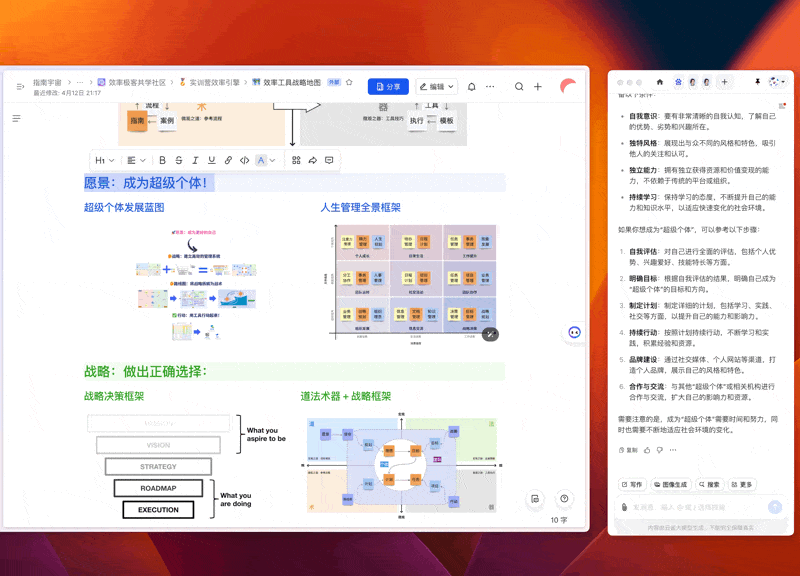Underline the selected text
Screen dimensions: 800x576
[x=211, y=160]
